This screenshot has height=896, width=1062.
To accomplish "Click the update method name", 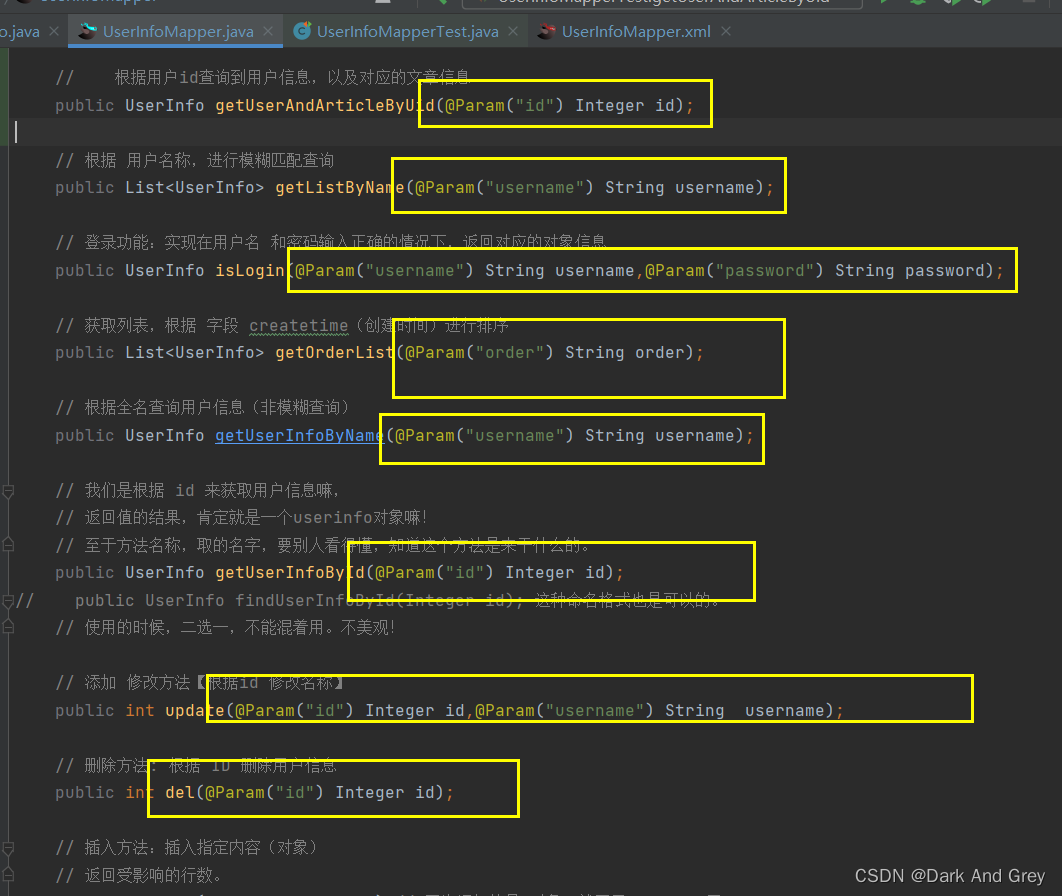I will click(195, 710).
